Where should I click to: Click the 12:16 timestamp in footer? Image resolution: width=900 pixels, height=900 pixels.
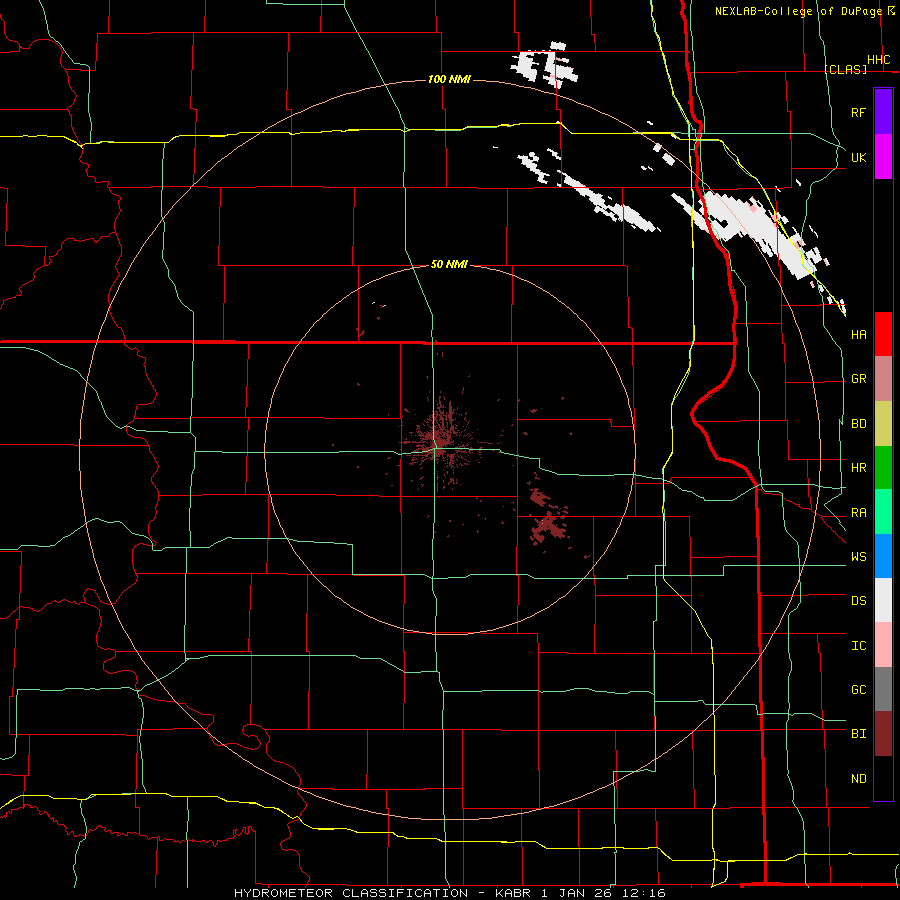point(646,893)
